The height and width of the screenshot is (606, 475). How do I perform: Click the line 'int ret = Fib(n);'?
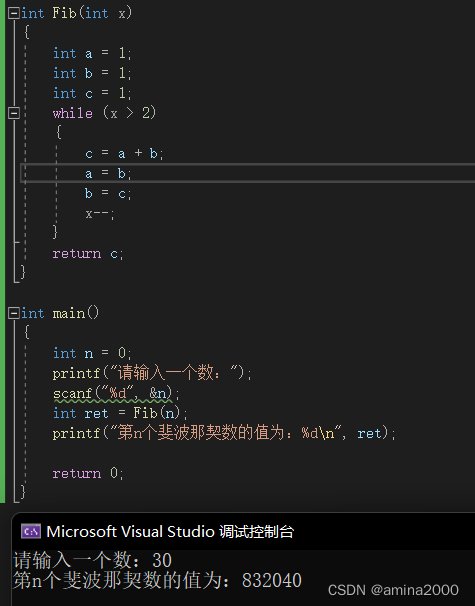click(120, 413)
